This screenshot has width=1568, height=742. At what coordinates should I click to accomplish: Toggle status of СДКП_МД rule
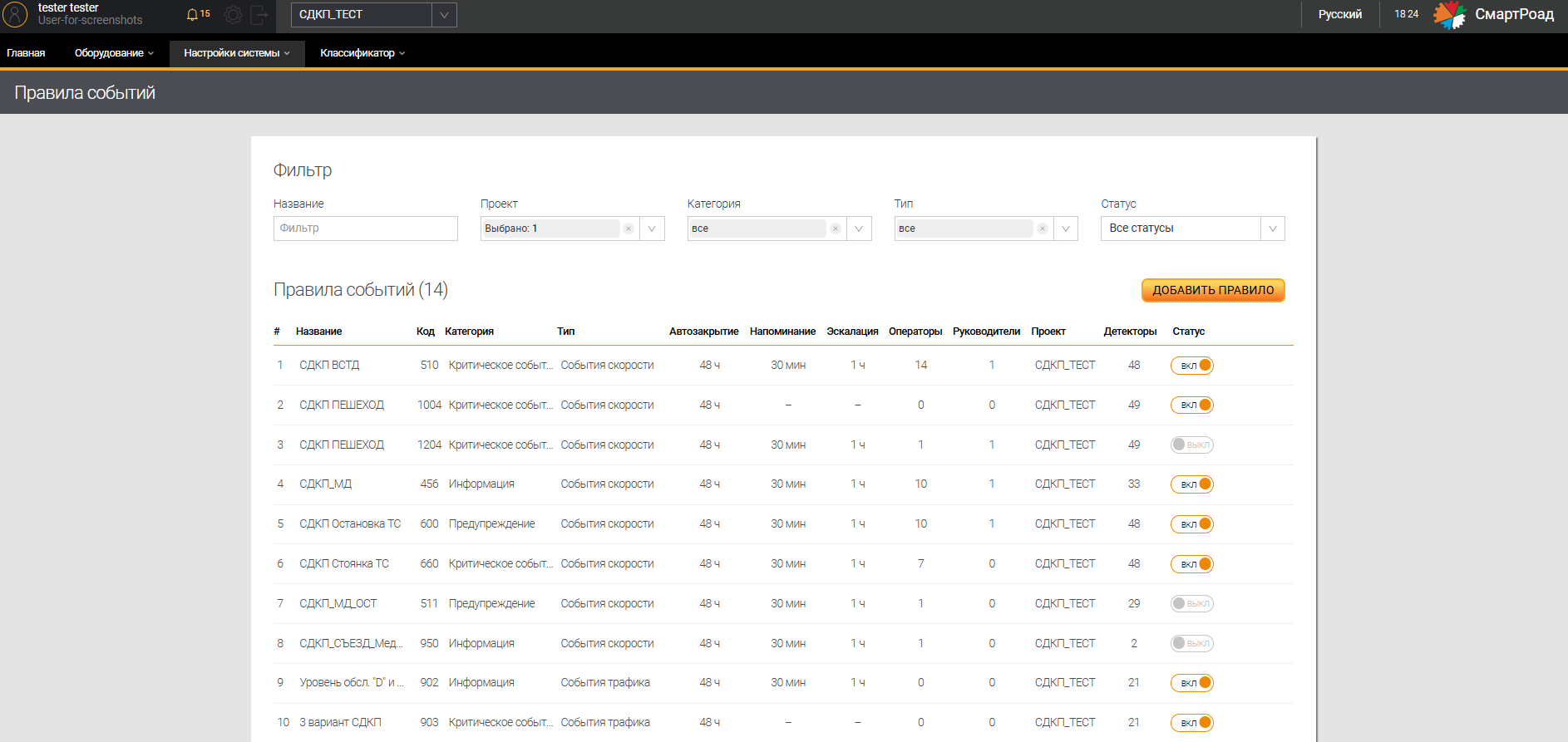pyautogui.click(x=1192, y=484)
